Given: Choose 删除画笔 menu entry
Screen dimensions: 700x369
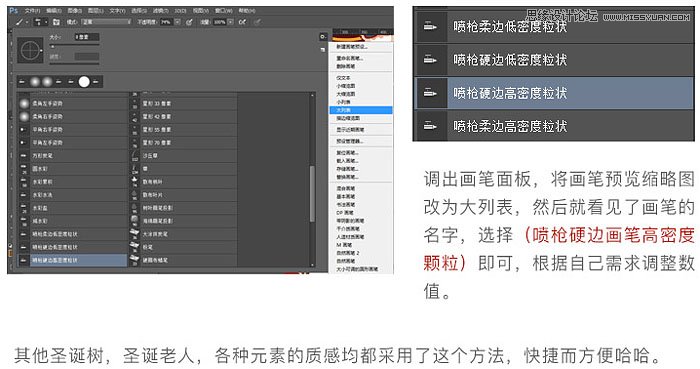Looking at the screenshot, I should [346, 66].
